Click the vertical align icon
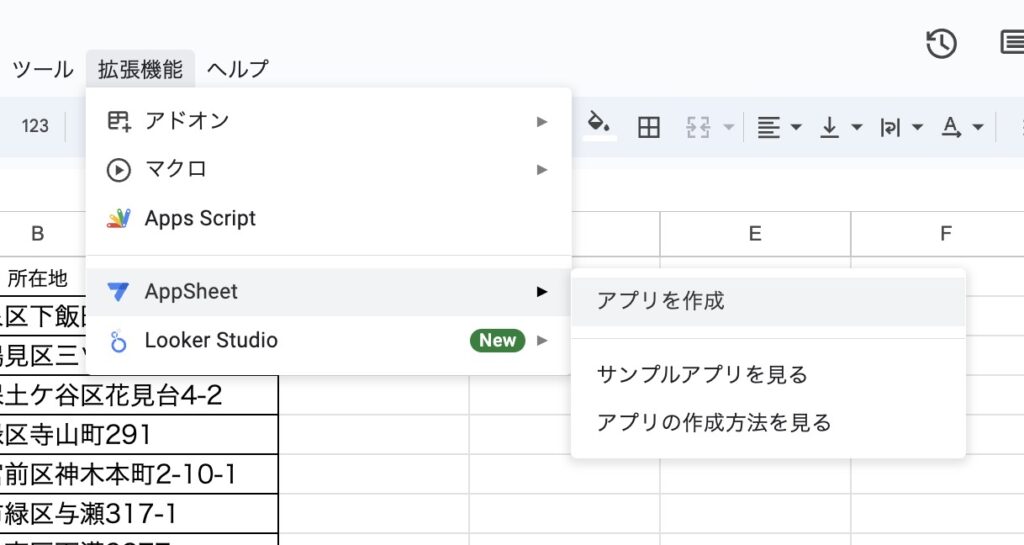The height and width of the screenshot is (545, 1024). point(829,127)
